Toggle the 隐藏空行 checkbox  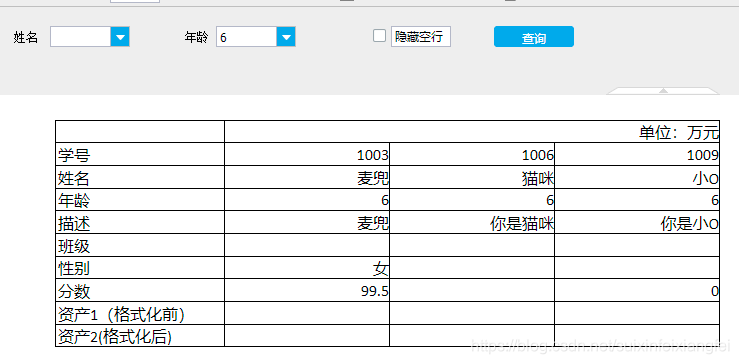coord(379,36)
